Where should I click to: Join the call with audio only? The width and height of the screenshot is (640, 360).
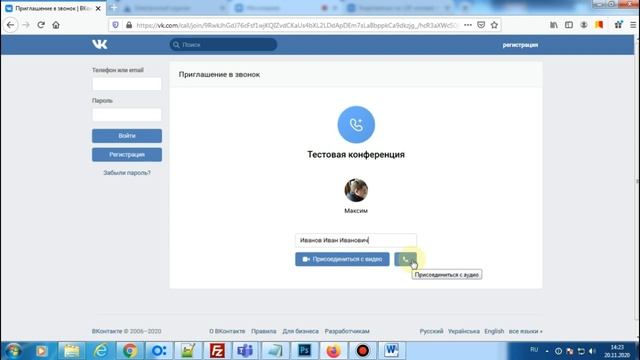tap(405, 259)
